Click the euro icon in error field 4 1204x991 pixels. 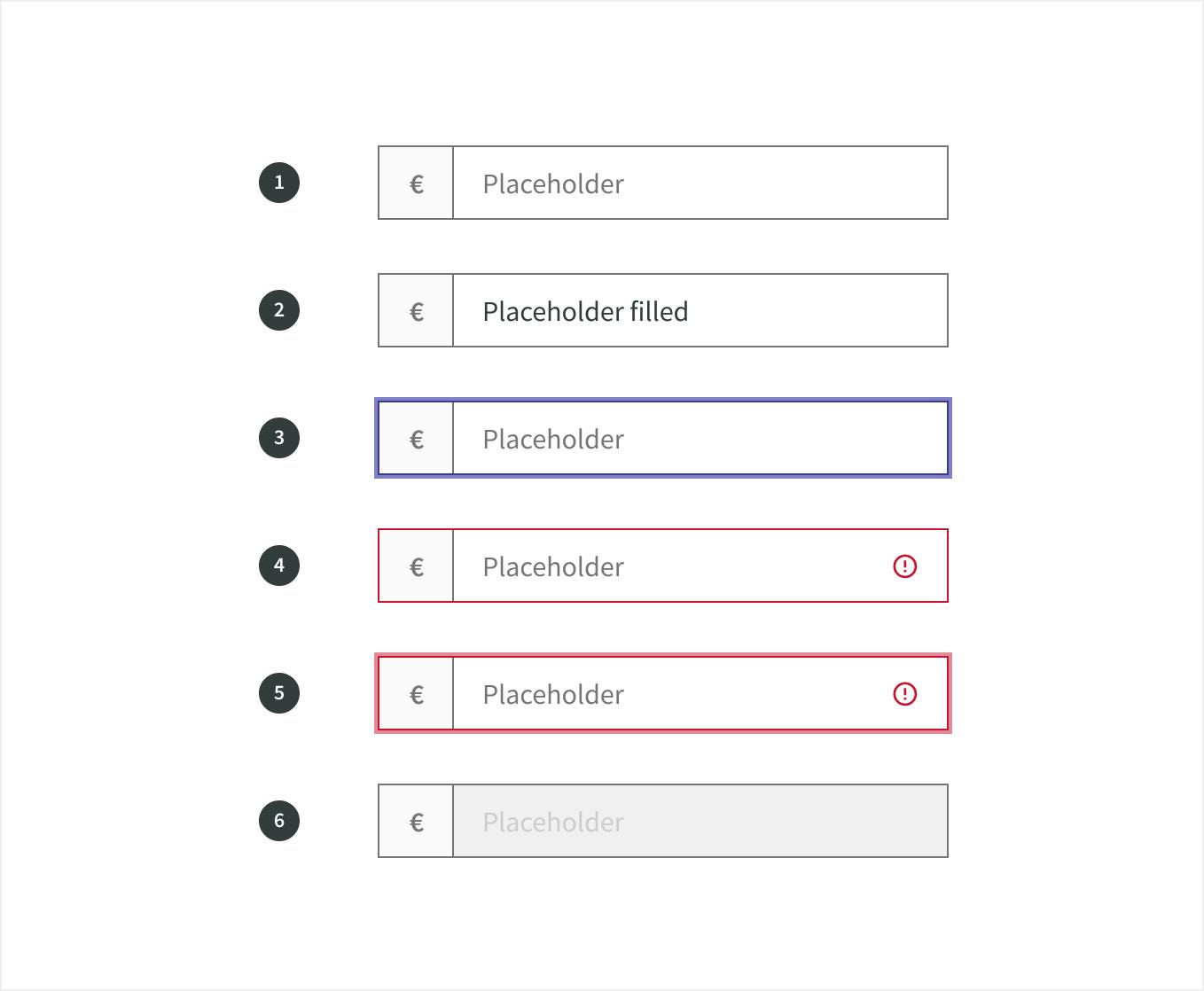(417, 566)
